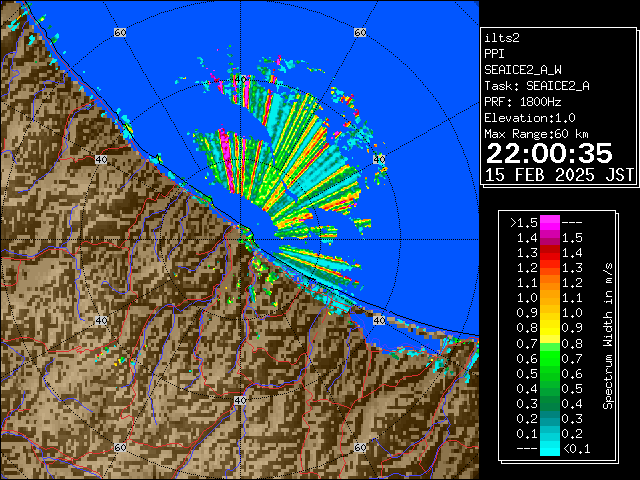Click the 60 km ring label southwest over land
640x480 pixels.
click(x=120, y=447)
